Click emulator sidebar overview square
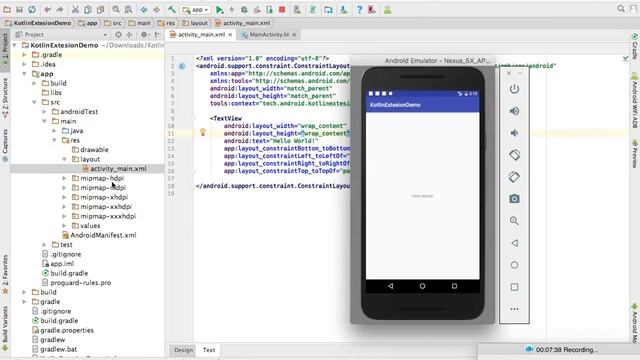This screenshot has height=360, width=640. (x=514, y=287)
